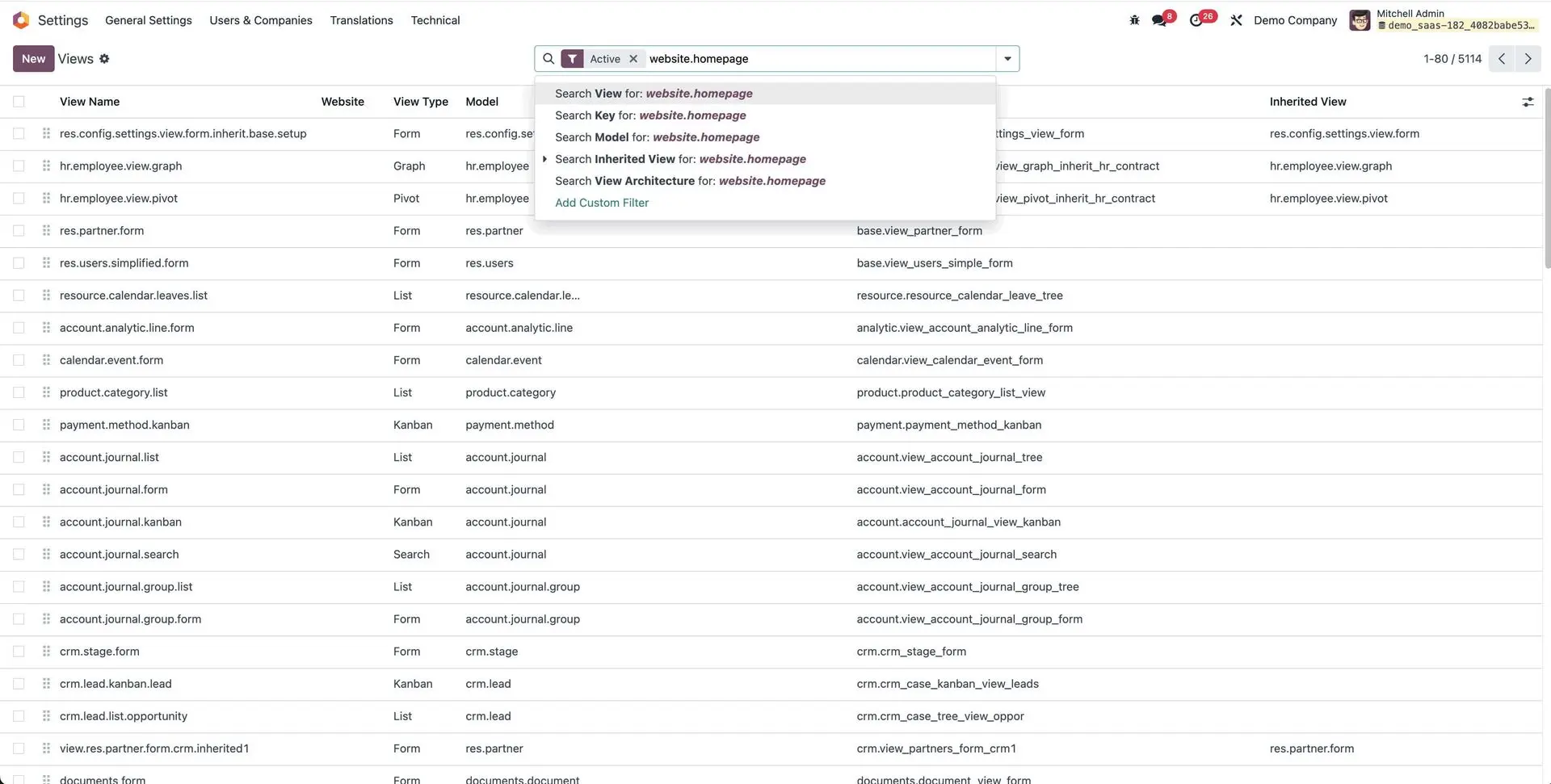Select the crm.stage.form row checkbox

pyautogui.click(x=19, y=652)
